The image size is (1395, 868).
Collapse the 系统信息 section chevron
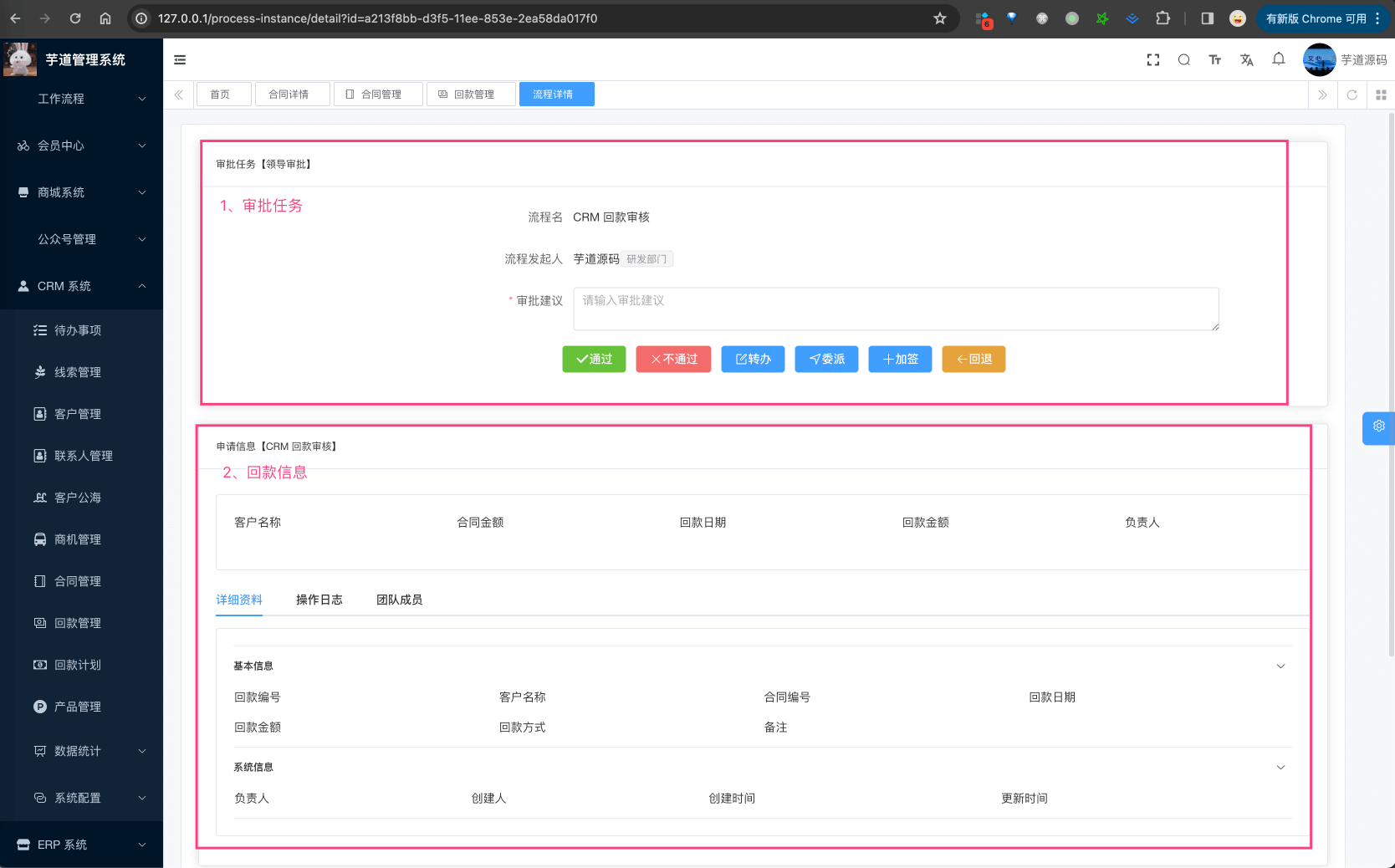1280,768
